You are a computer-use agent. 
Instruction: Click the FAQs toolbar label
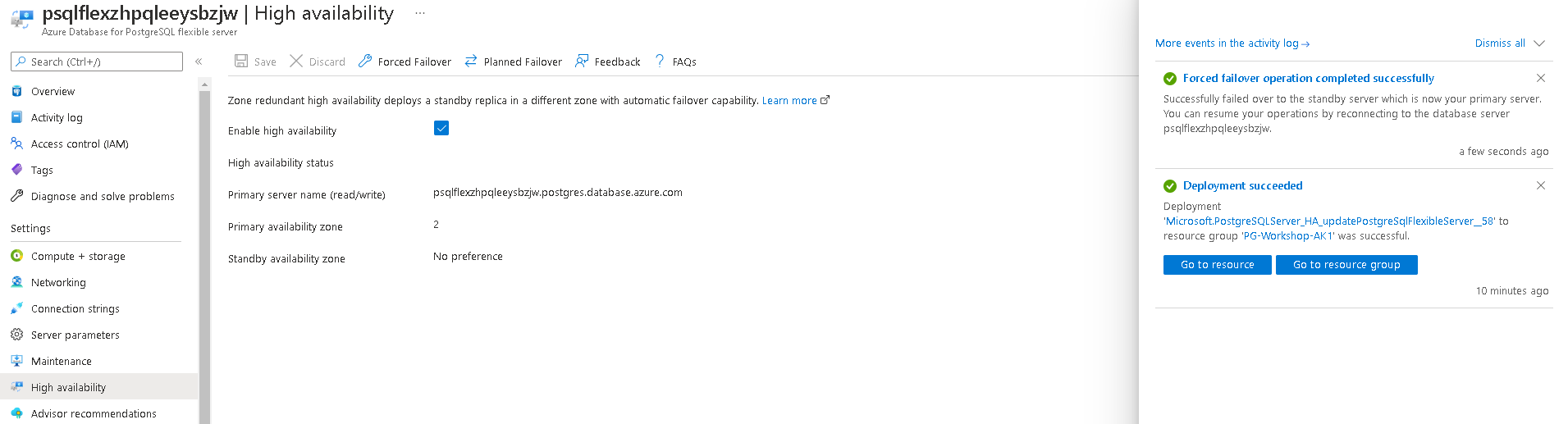coord(684,62)
